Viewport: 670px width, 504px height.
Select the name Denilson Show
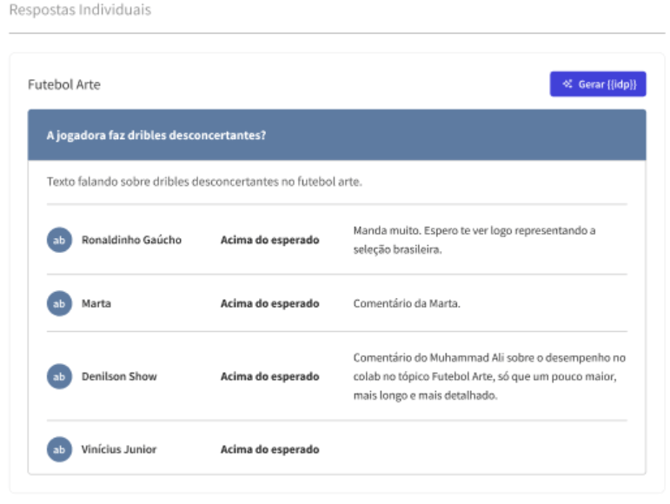[x=119, y=376]
